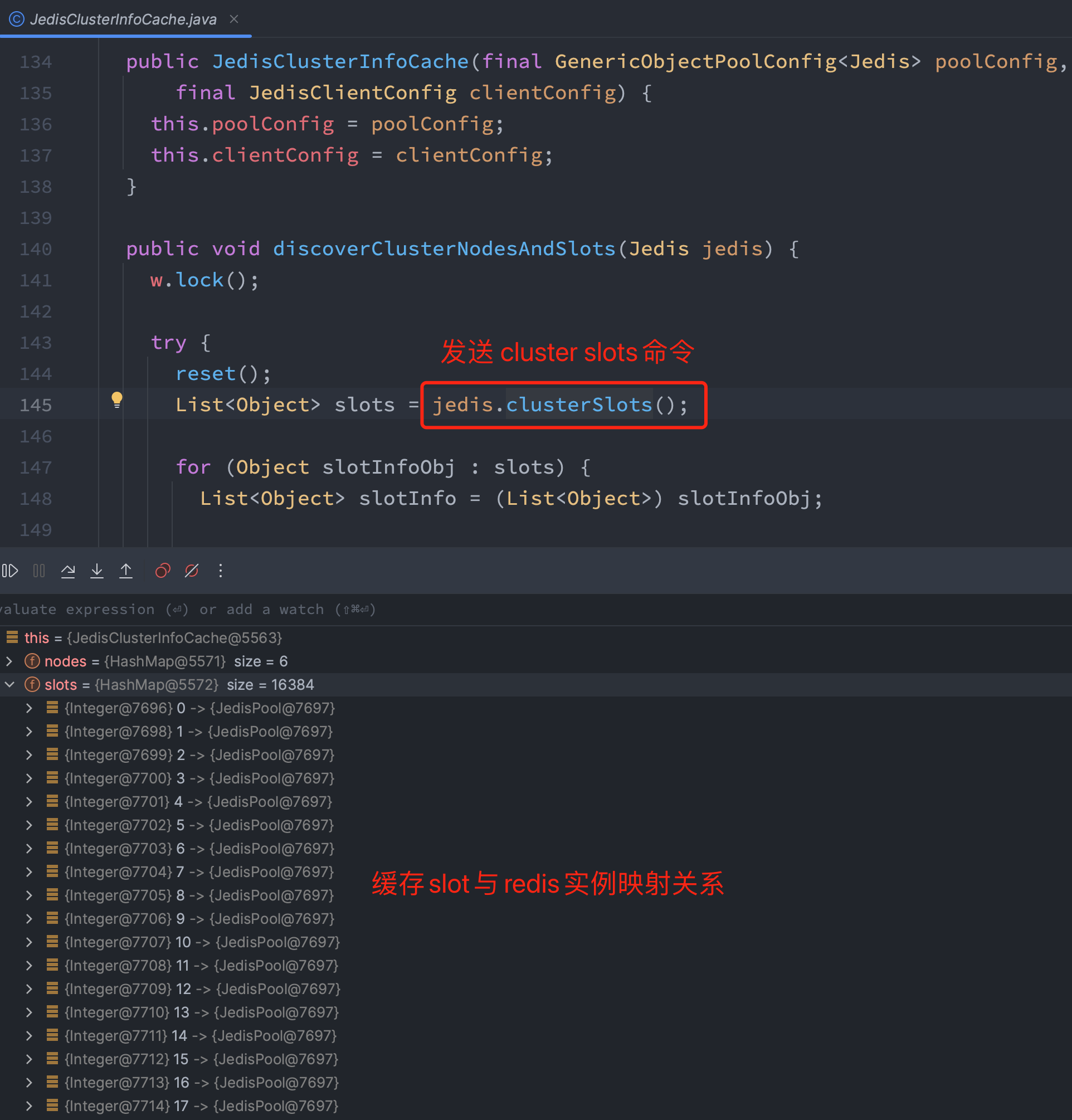Click the clusterSlots method call

[x=578, y=405]
